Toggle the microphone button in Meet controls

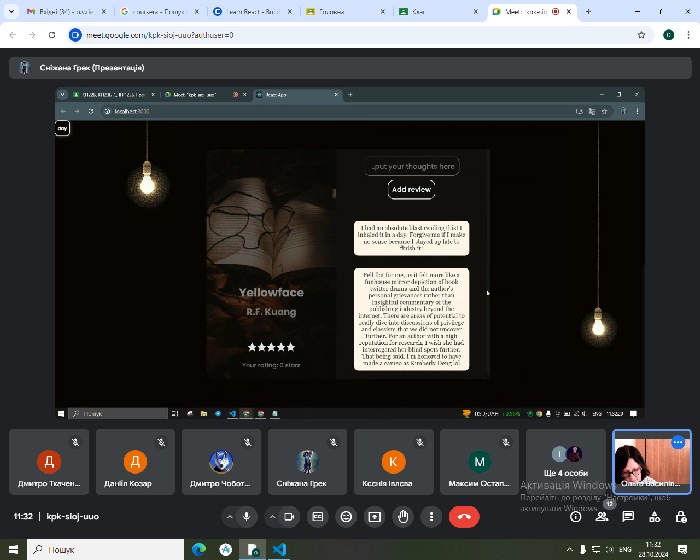point(246,517)
